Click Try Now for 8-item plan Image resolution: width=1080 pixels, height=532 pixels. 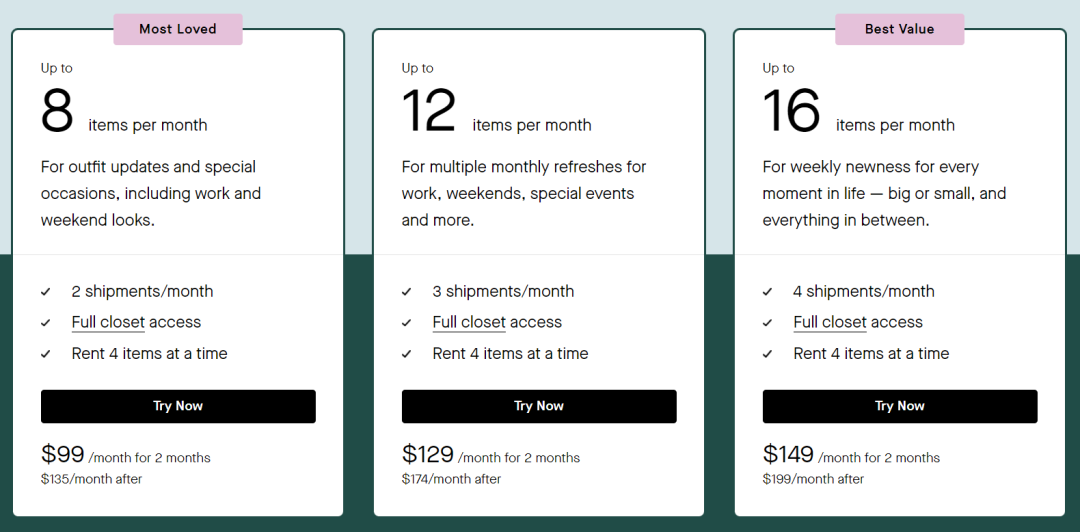pos(178,406)
